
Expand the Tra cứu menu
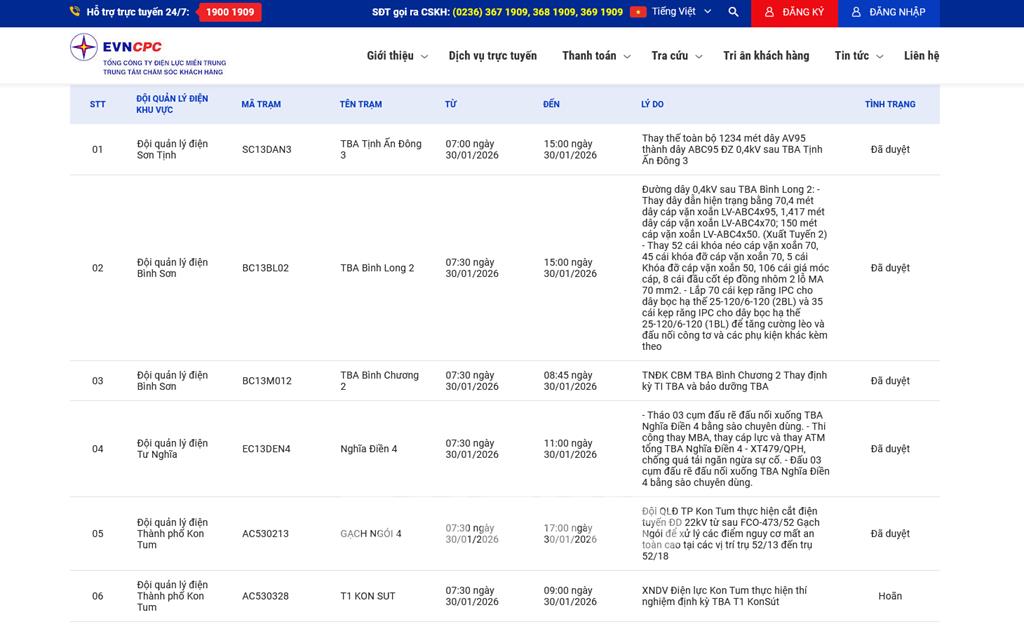pyautogui.click(x=676, y=56)
